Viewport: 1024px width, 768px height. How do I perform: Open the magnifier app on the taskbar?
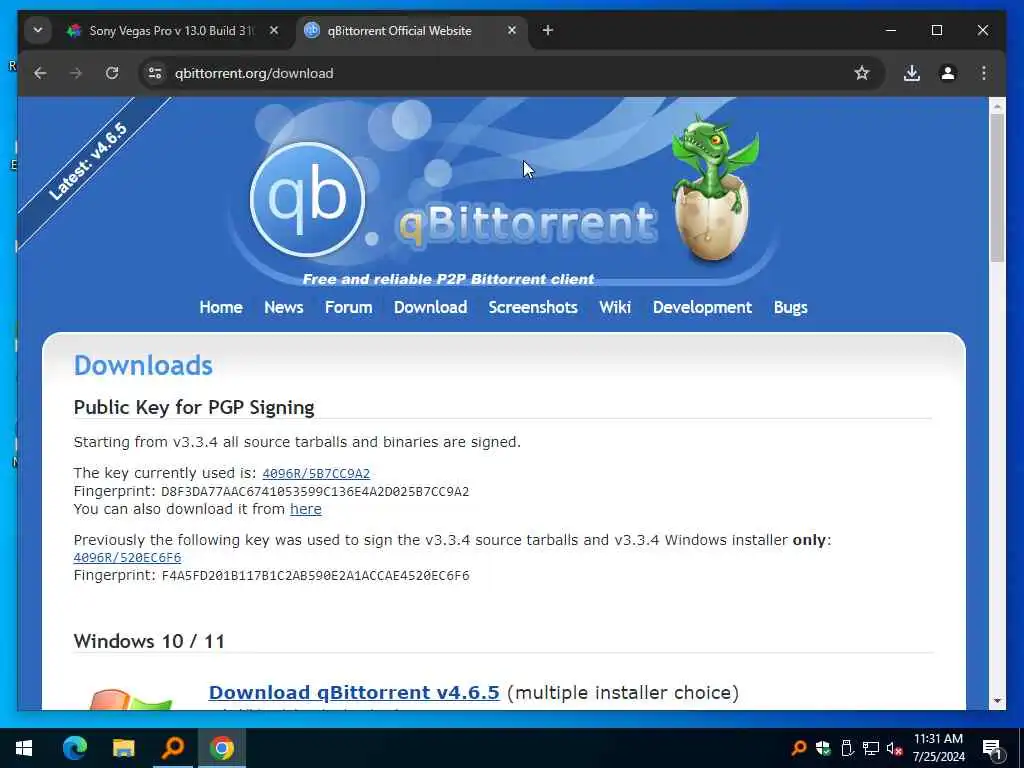[x=173, y=748]
